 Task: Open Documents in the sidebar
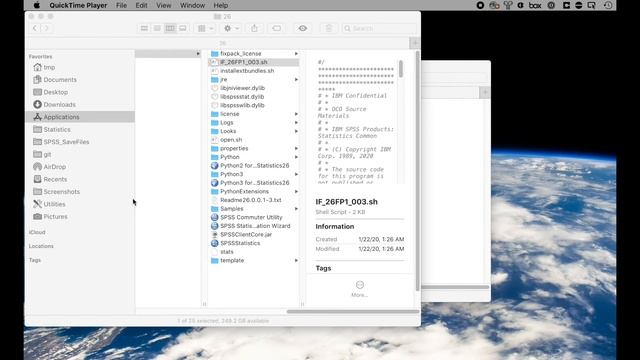pos(60,80)
